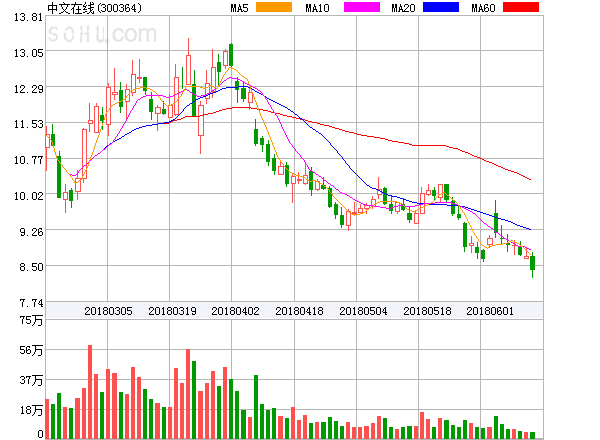The width and height of the screenshot is (600, 440).
Task: Click the 20180402 date label
Action: click(235, 311)
